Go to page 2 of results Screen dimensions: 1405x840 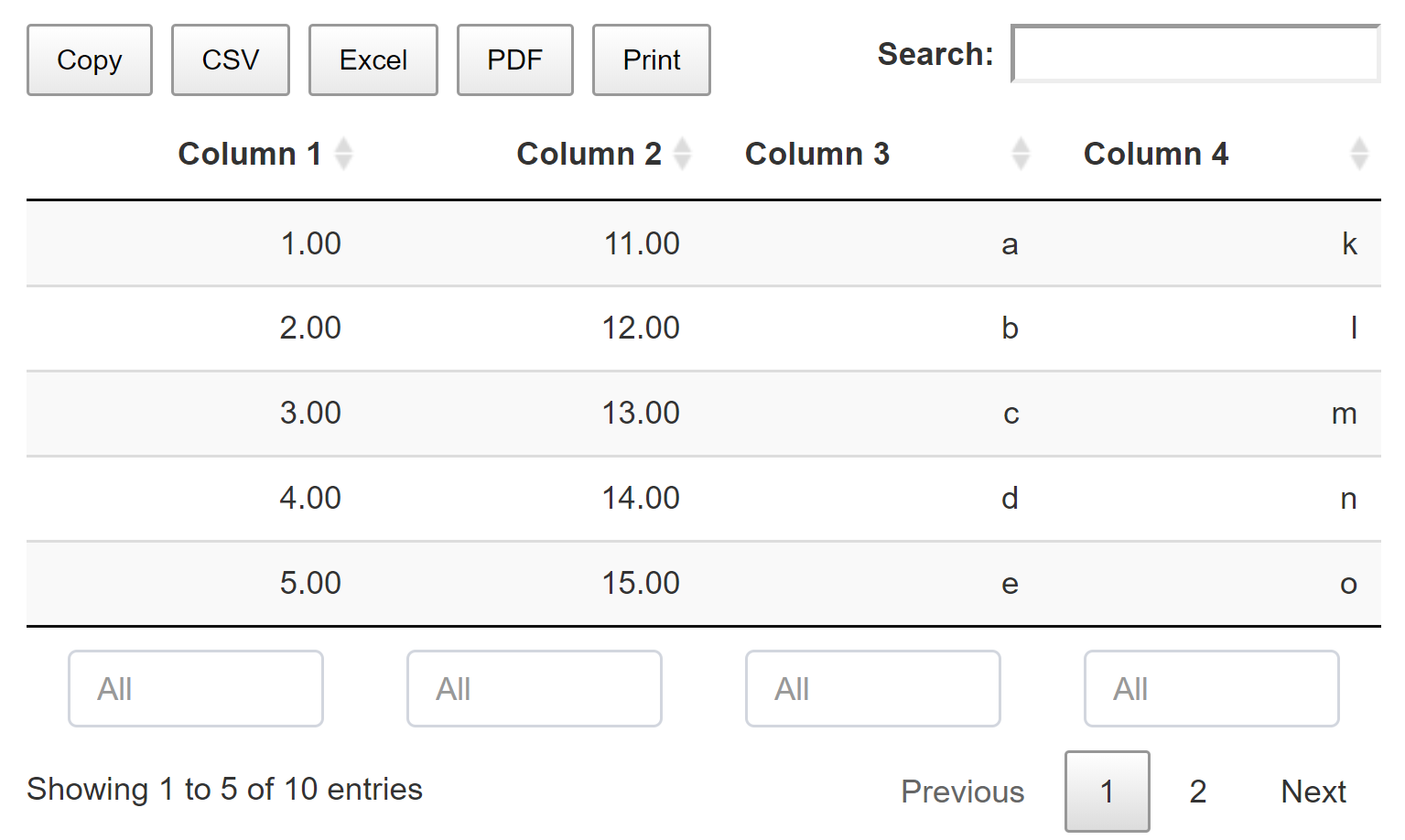[x=1197, y=791]
